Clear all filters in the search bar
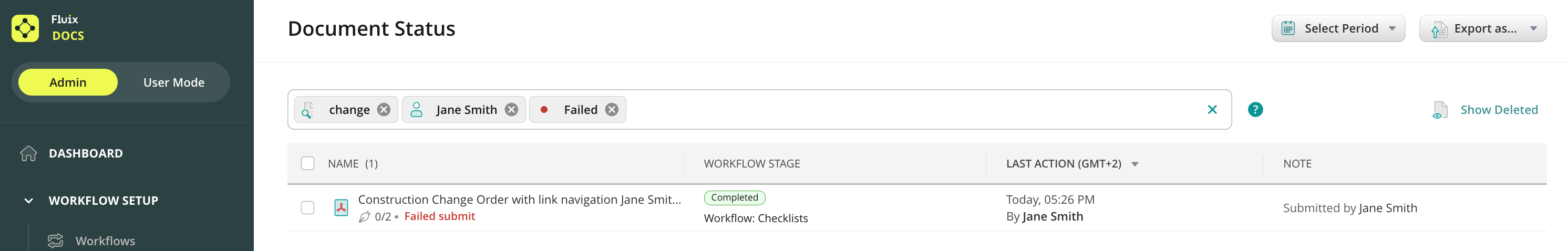Image resolution: width=1568 pixels, height=251 pixels. pos(1212,109)
